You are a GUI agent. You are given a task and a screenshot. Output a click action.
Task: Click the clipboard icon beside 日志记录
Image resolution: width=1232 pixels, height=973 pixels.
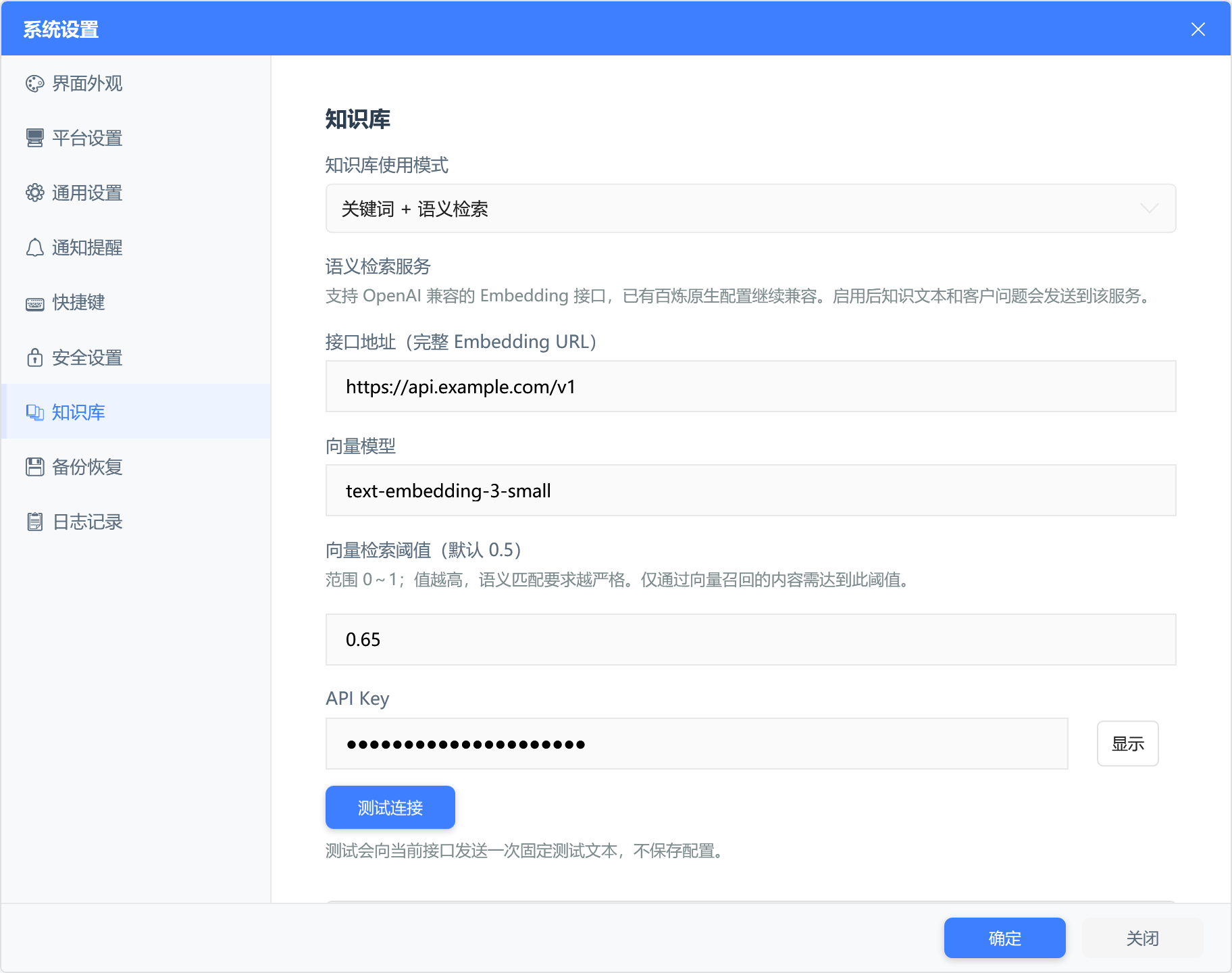click(34, 522)
